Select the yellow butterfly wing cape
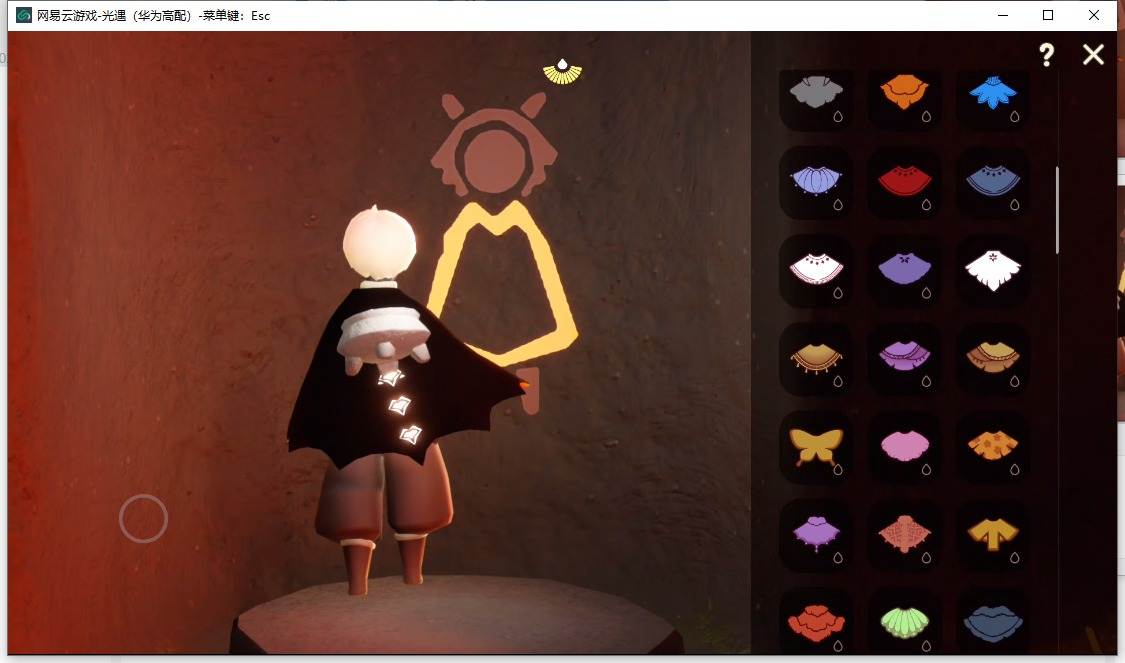This screenshot has width=1125, height=663. coord(816,447)
